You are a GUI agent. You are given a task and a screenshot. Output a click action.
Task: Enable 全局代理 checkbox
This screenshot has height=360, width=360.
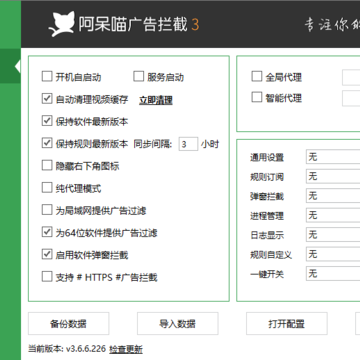(x=257, y=76)
